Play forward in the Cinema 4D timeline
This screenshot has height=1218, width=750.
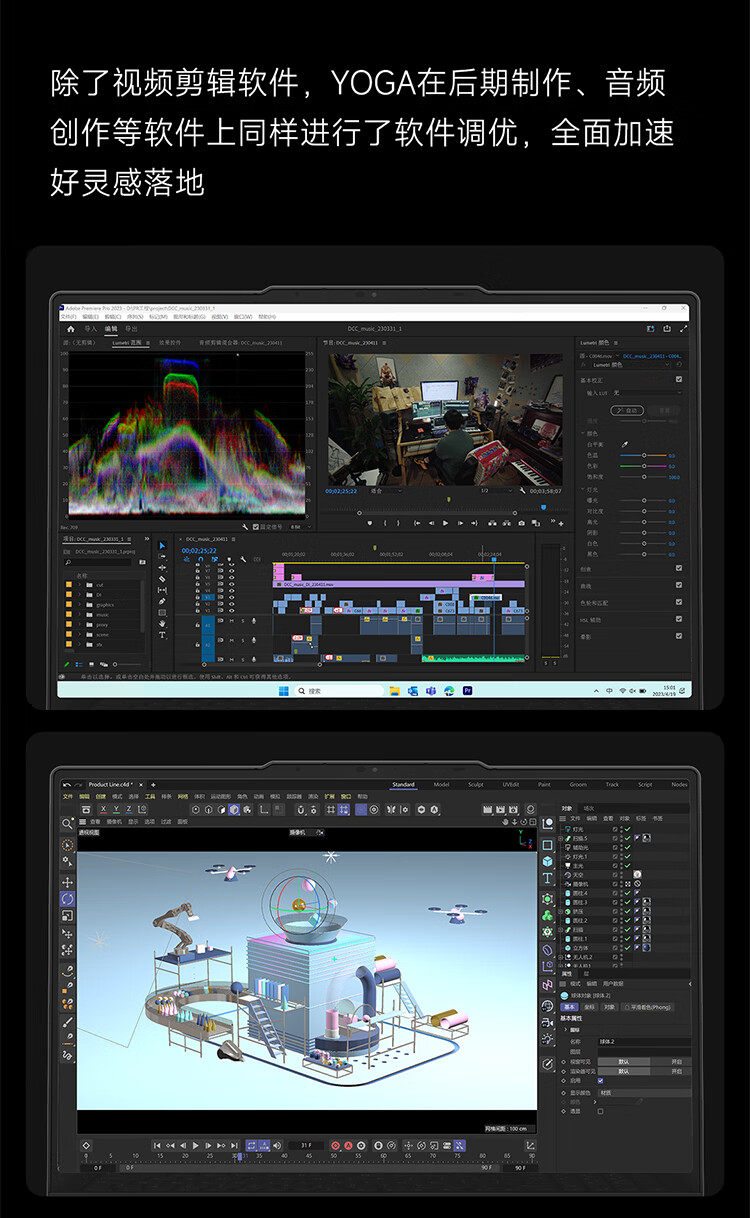196,1145
